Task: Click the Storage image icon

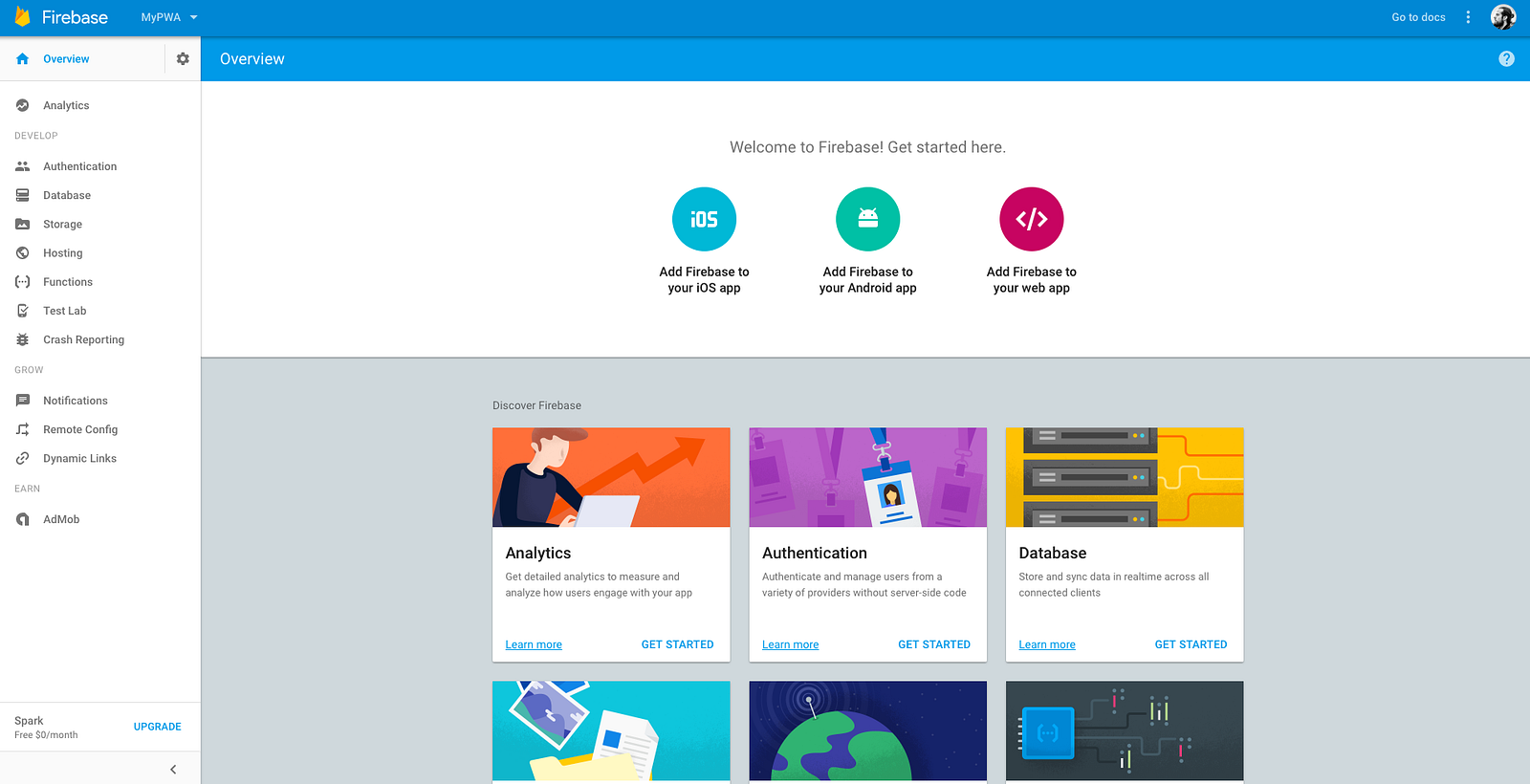Action: pos(23,224)
